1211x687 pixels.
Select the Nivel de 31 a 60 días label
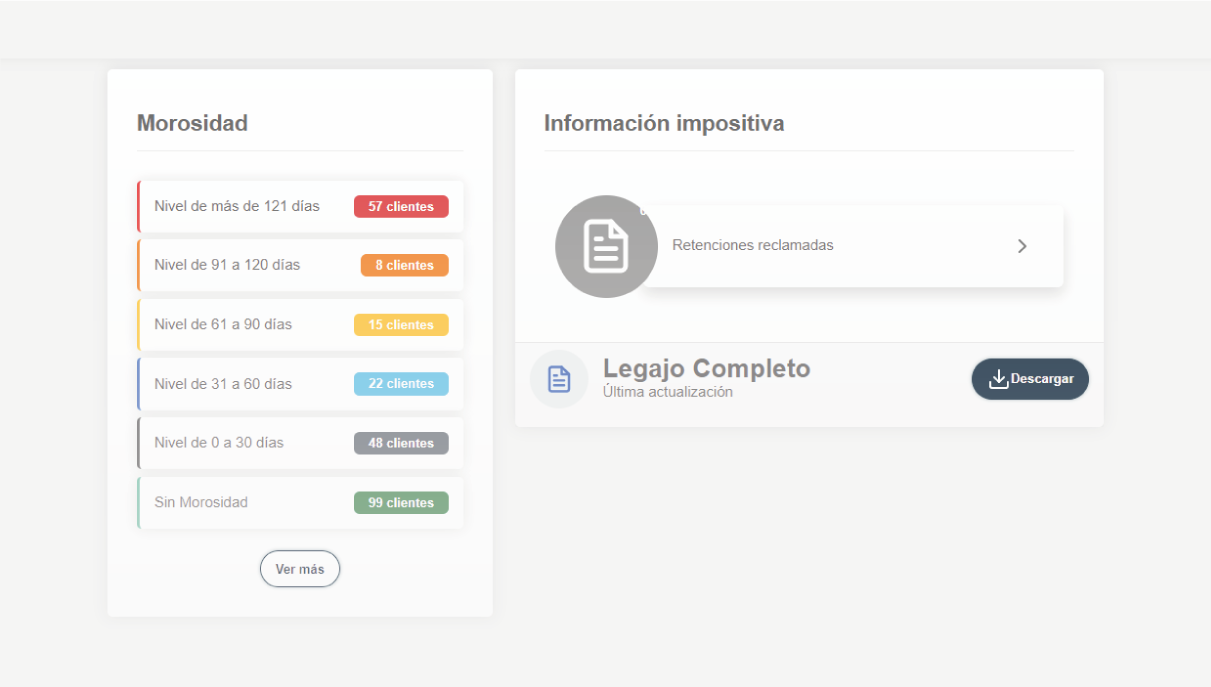(223, 384)
